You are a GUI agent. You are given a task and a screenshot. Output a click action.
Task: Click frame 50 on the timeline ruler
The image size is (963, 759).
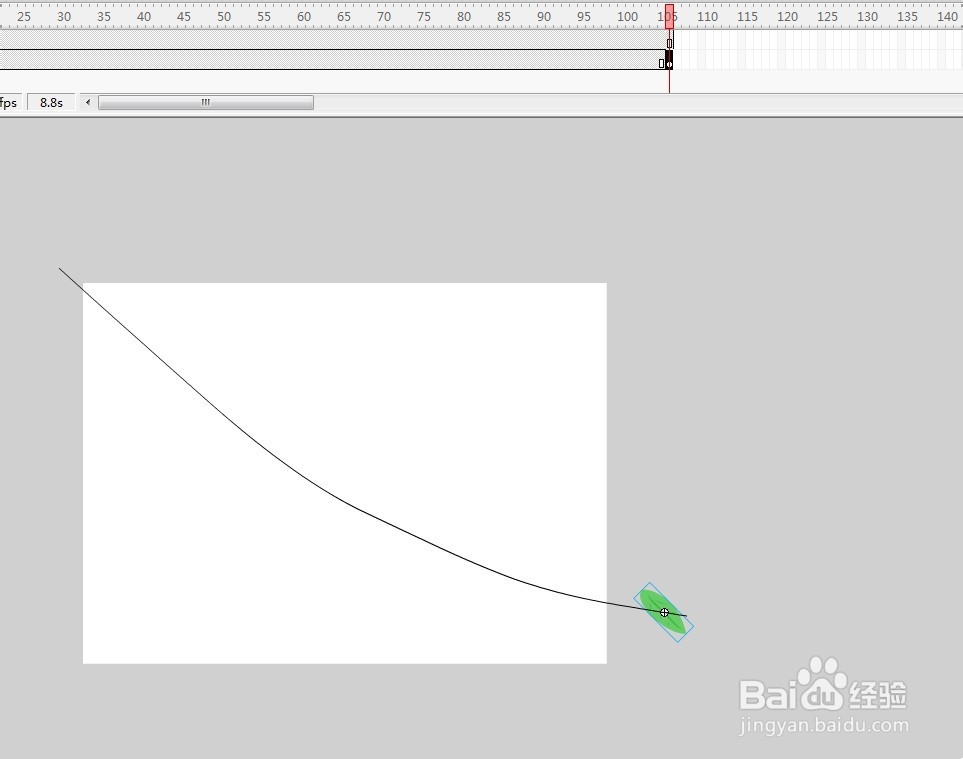pos(224,17)
